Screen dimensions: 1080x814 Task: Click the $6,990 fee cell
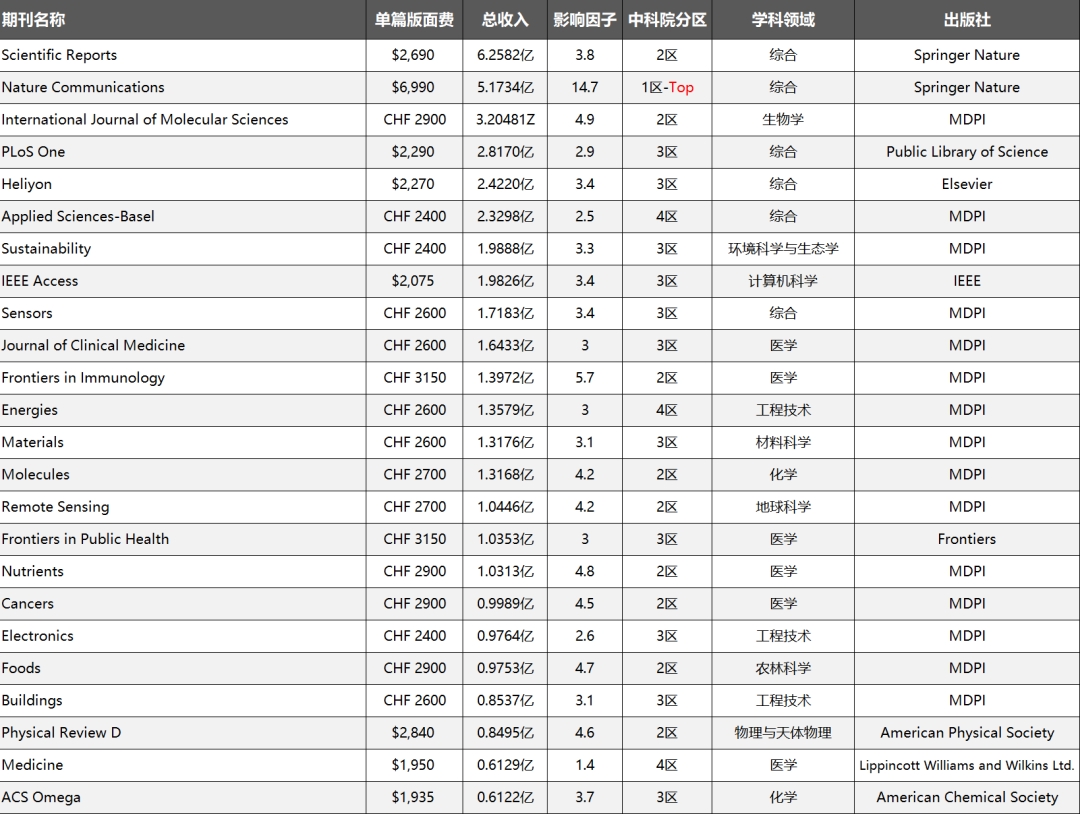click(x=413, y=87)
